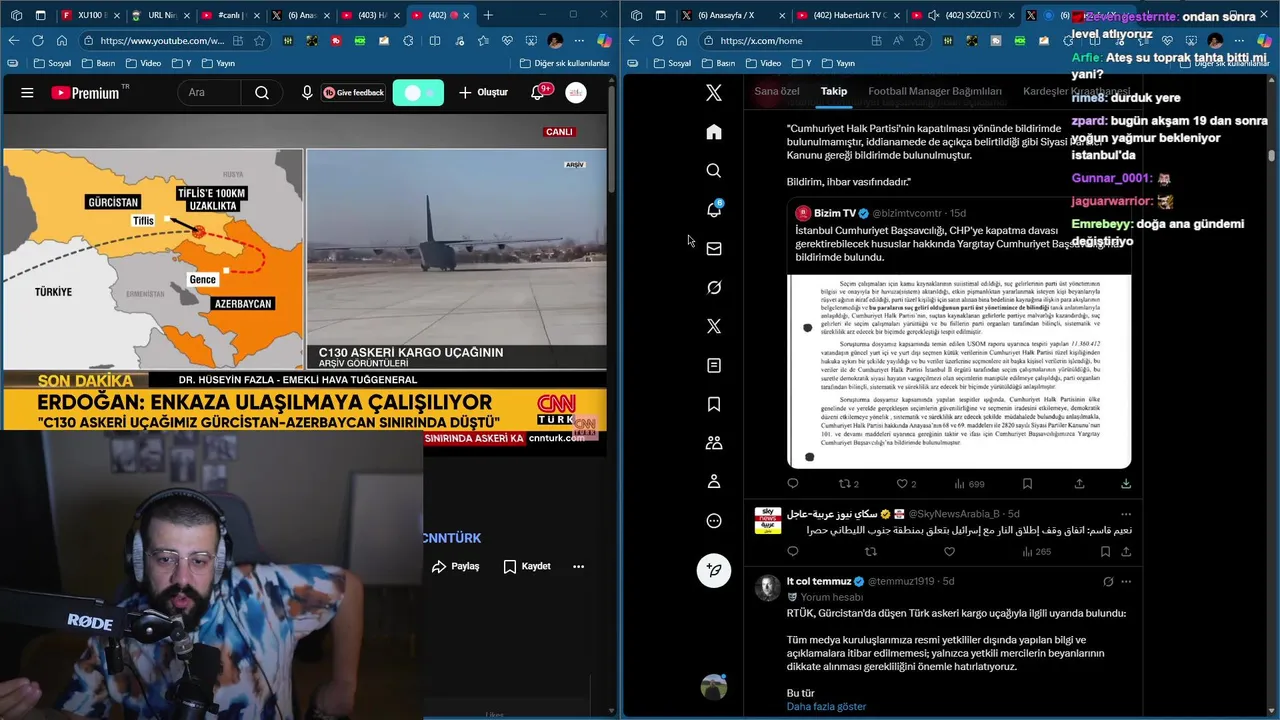1280x720 pixels.
Task: Go to X Home in the sidebar
Action: 714,132
